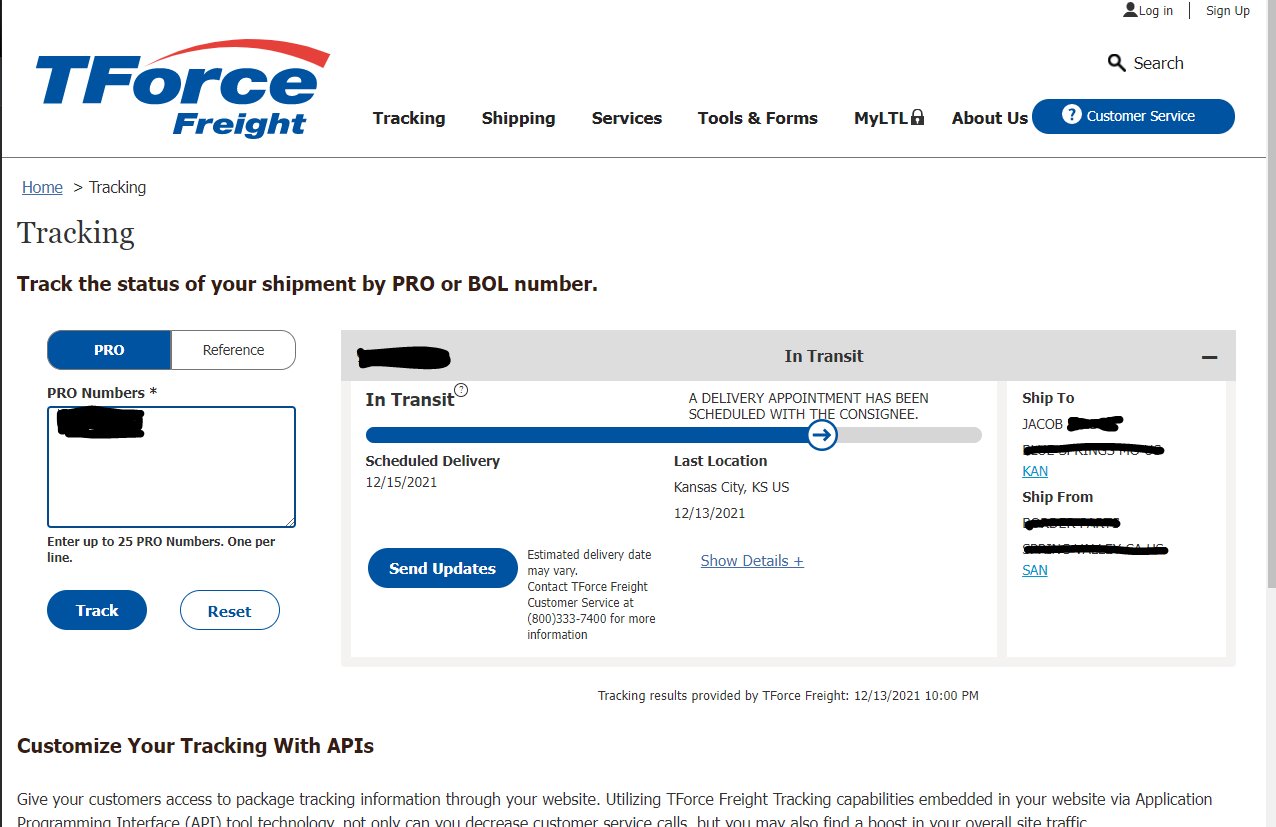Click the MyLTL padlock icon
Screen dimensions: 1276x827
(x=918, y=118)
